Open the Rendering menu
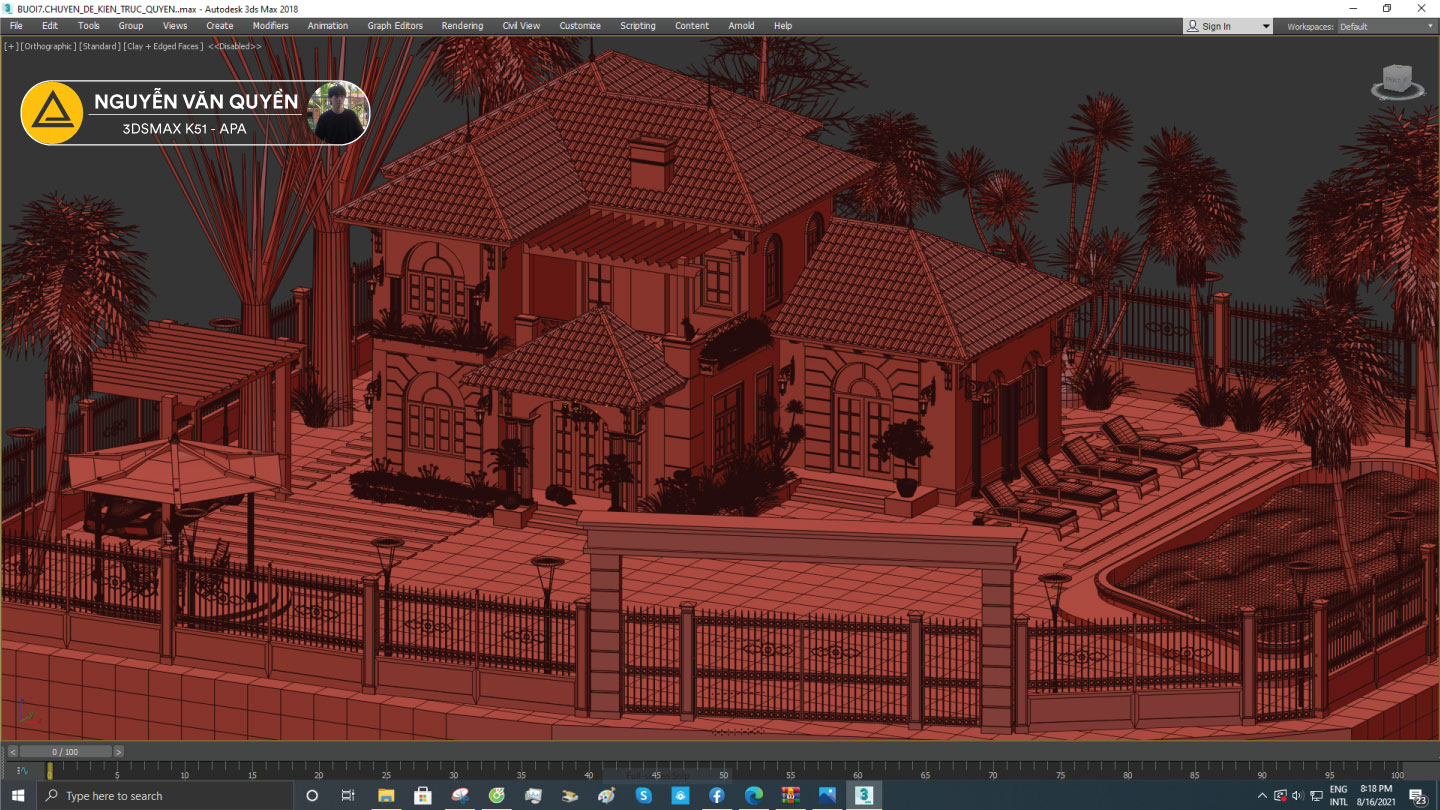The width and height of the screenshot is (1440, 810). [x=462, y=26]
